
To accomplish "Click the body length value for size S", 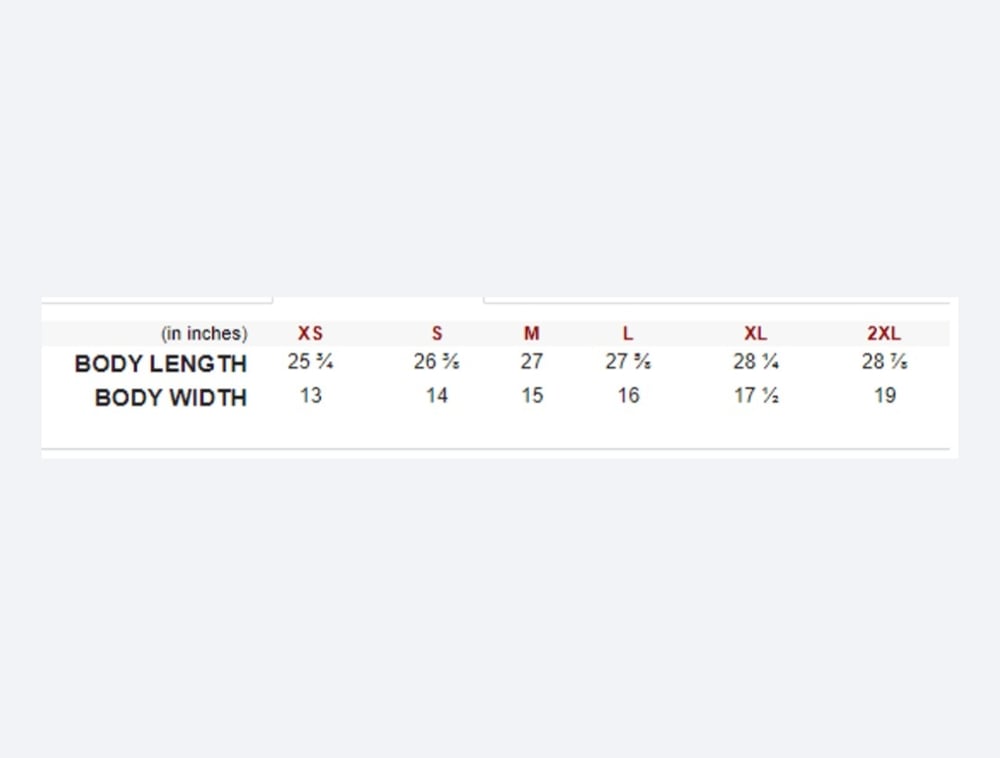I will point(437,362).
